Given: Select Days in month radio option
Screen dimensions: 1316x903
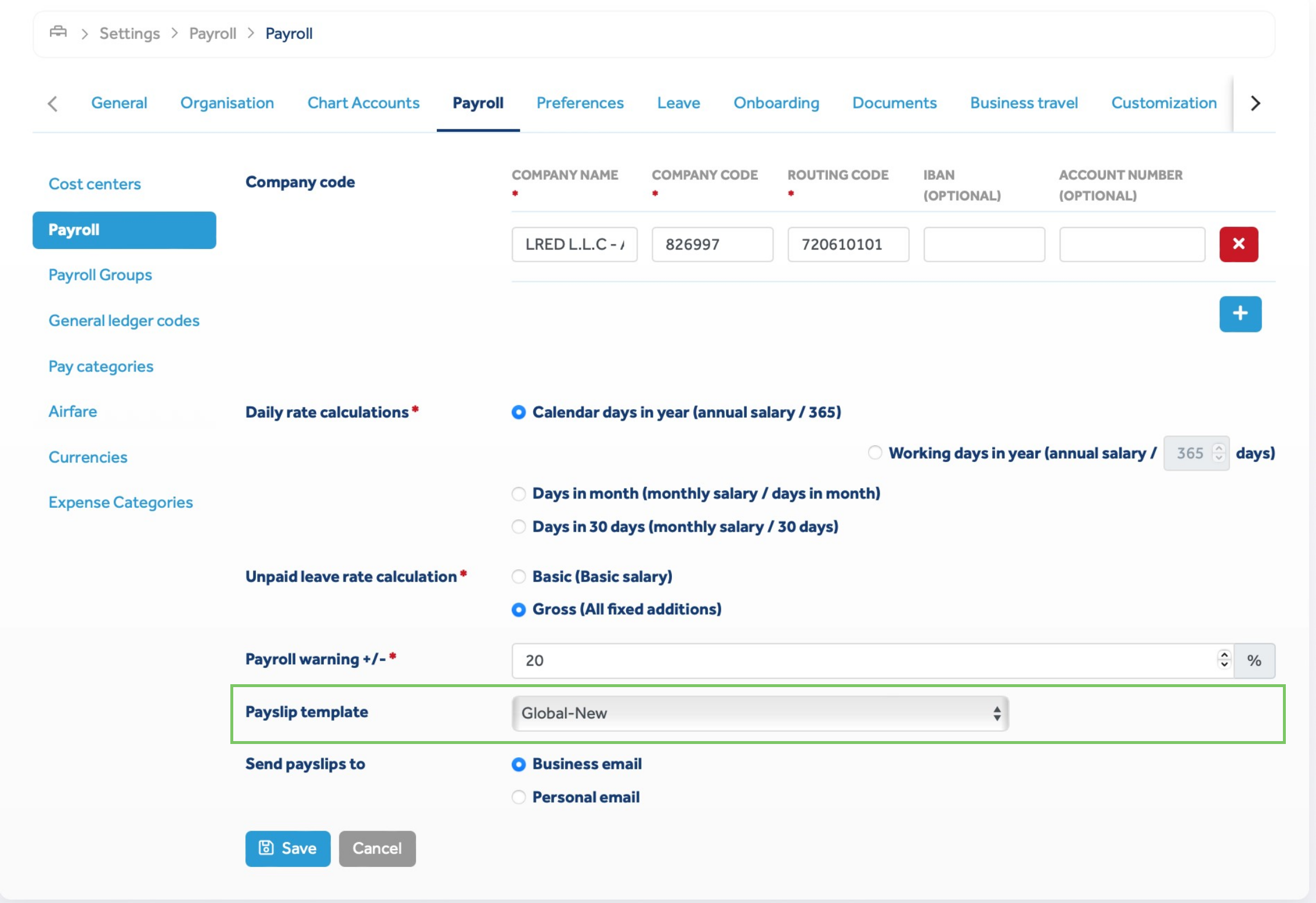Looking at the screenshot, I should coord(518,494).
